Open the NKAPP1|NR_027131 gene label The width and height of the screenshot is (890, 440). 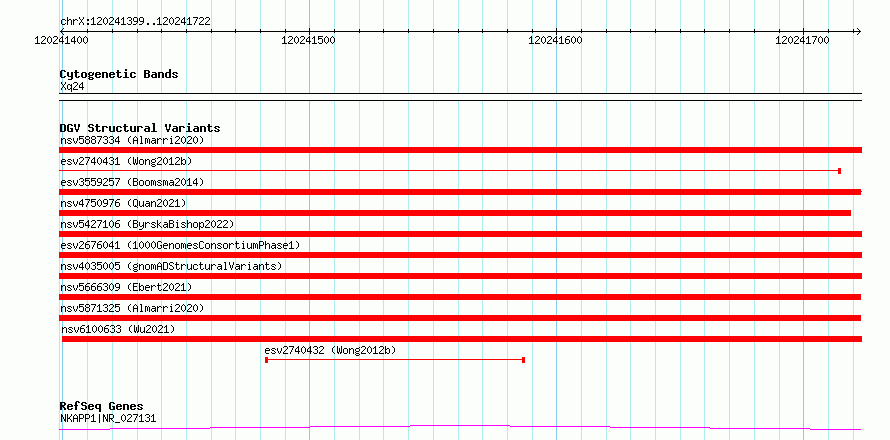(x=108, y=418)
